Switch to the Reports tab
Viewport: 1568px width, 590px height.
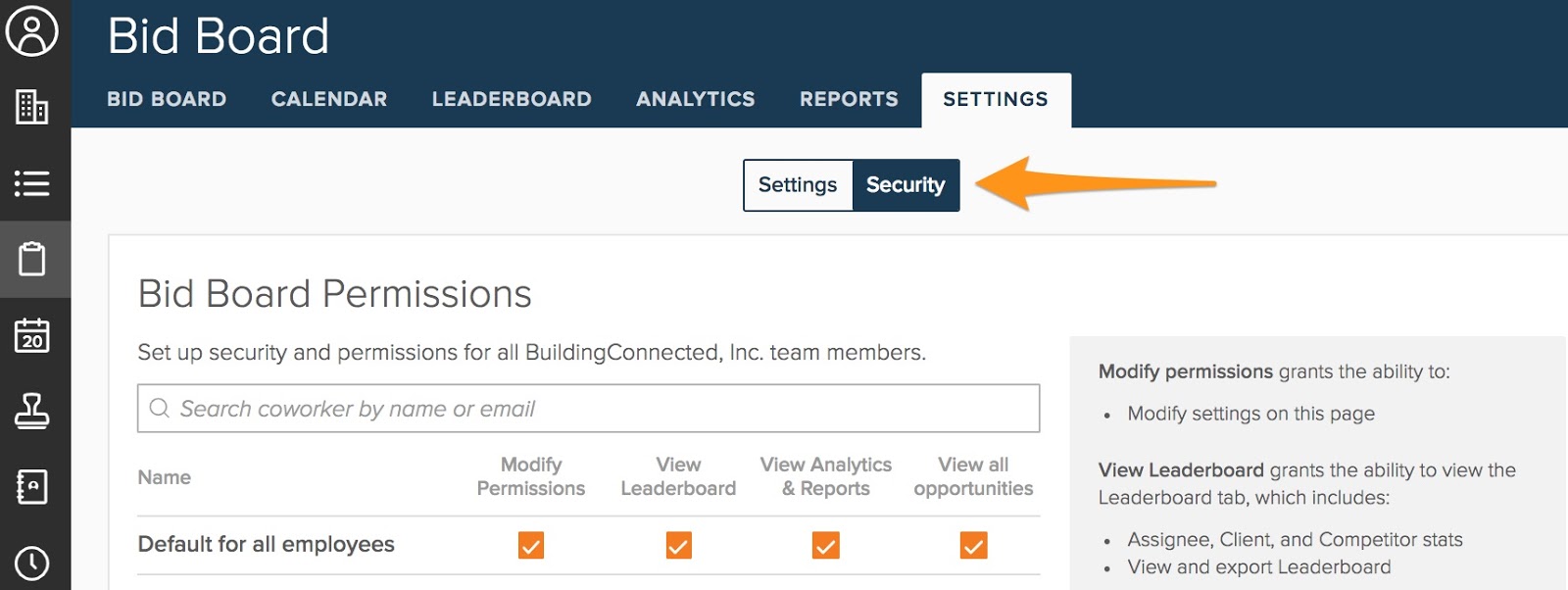pyautogui.click(x=849, y=99)
